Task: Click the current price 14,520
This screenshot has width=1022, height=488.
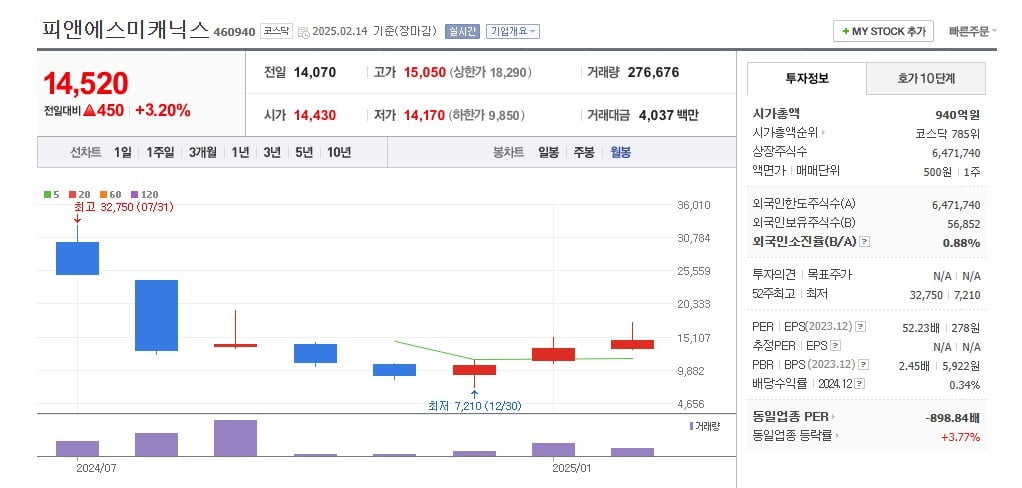Action: click(x=86, y=83)
